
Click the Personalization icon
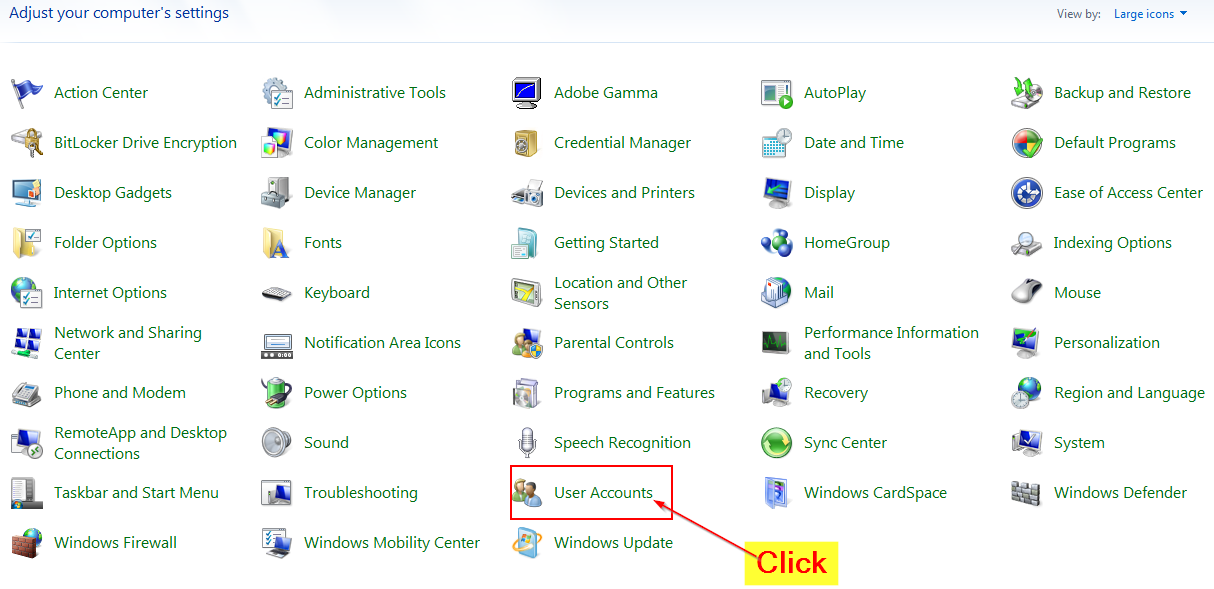click(1027, 343)
